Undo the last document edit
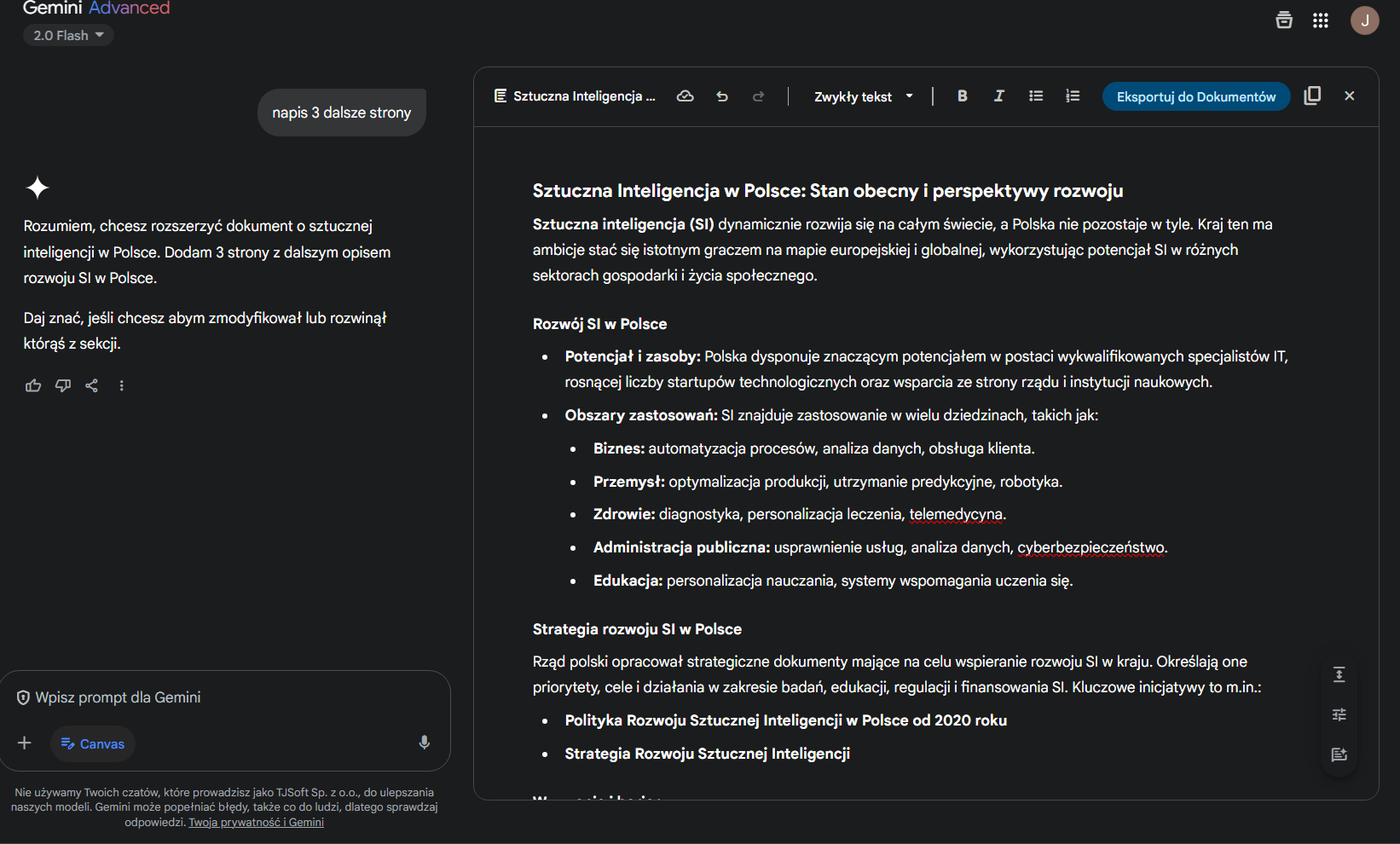The image size is (1400, 844). pos(722,96)
